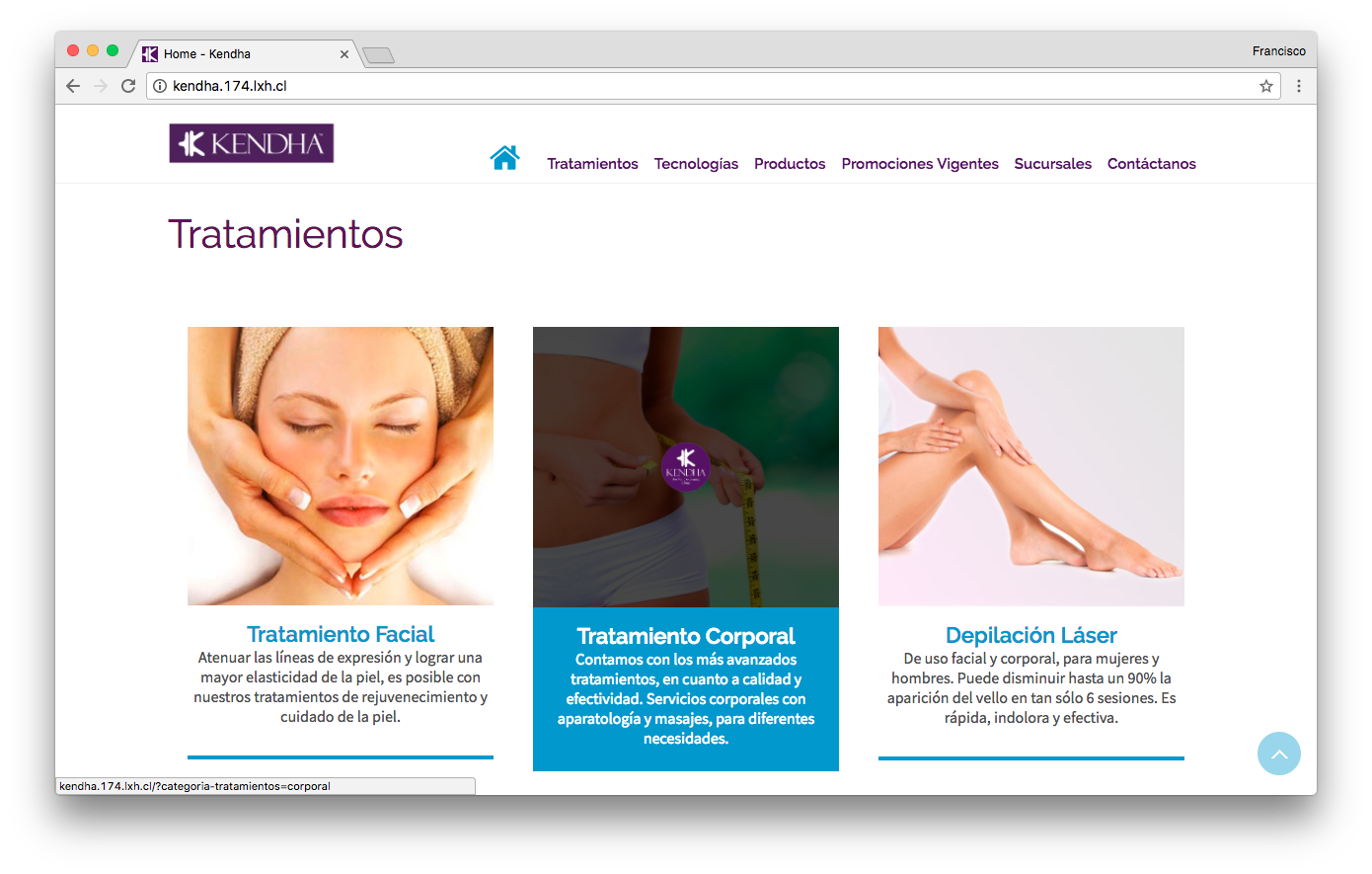Image resolution: width=1372 pixels, height=874 pixels.
Task: Click the site information icon in address bar
Action: [x=160, y=86]
